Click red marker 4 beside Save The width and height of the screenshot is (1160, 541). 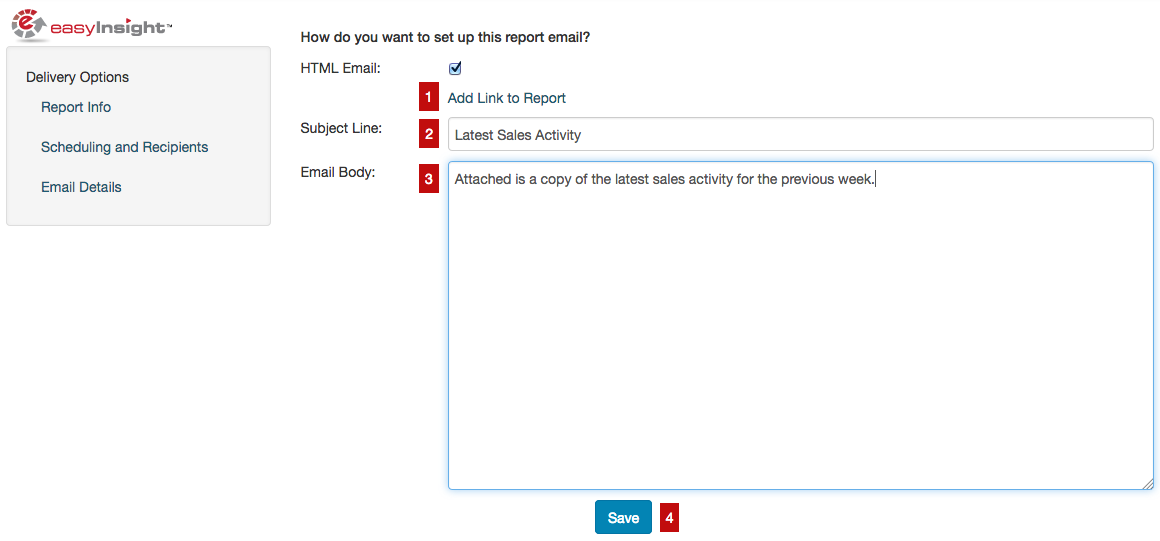pos(669,518)
